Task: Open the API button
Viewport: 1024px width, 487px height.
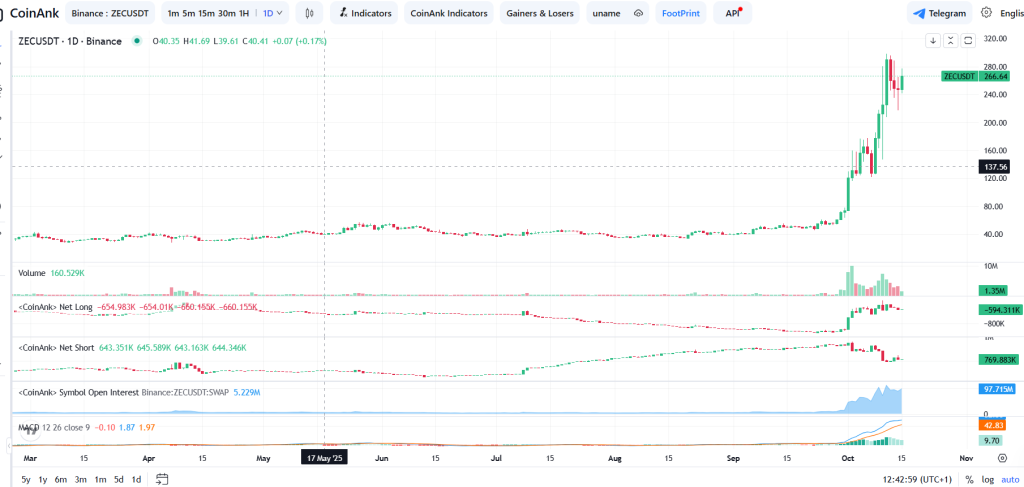Action: coord(732,13)
